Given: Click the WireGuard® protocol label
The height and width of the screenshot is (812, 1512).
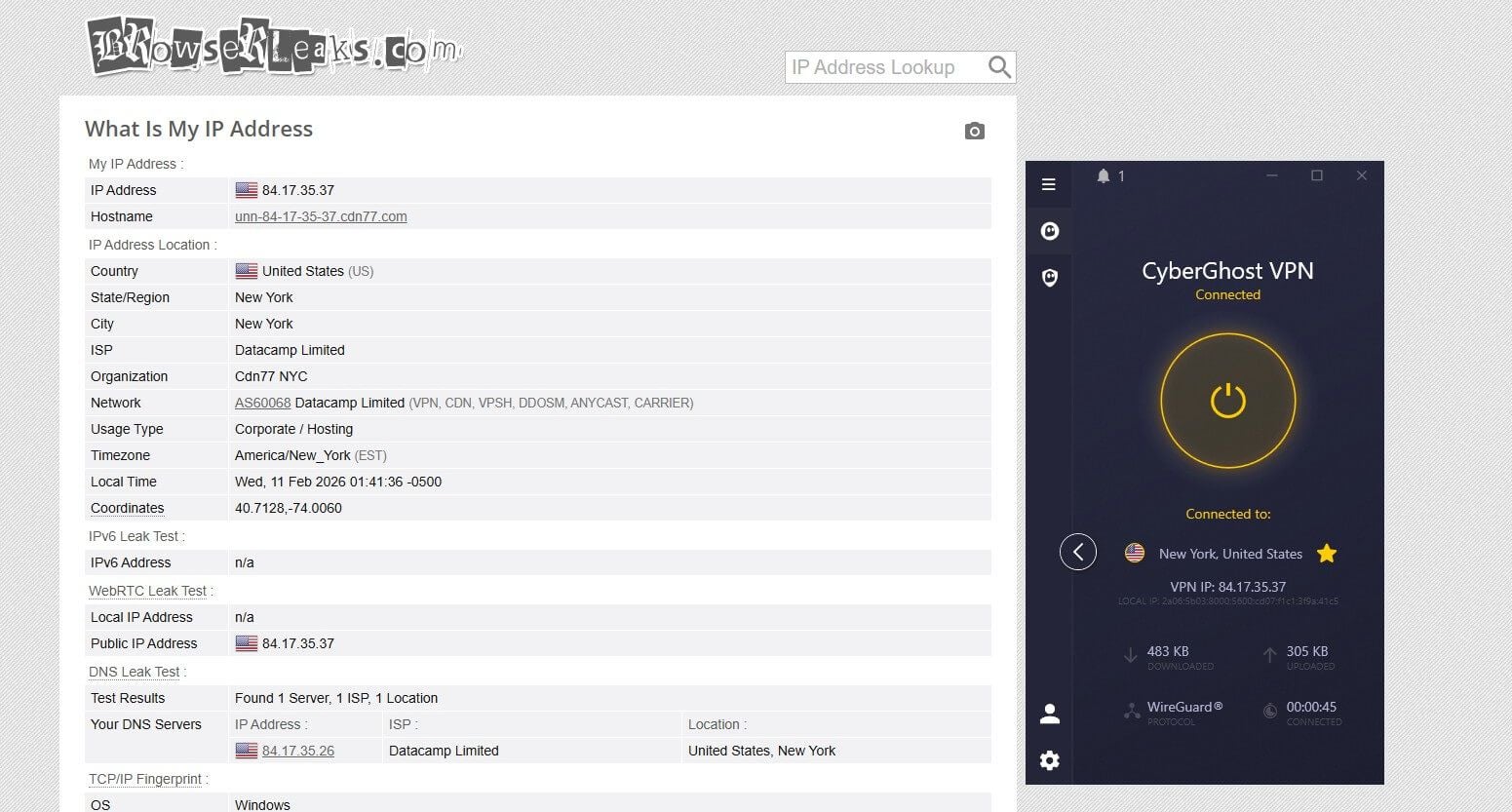Looking at the screenshot, I should tap(1184, 707).
